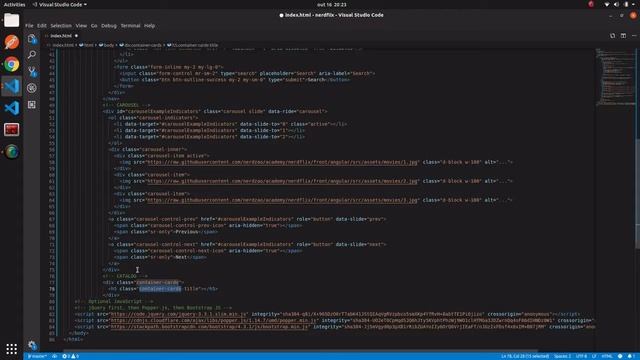Open the clock and calendar in top bar
Image resolution: width=640 pixels, height=360 pixels.
[331, 4]
